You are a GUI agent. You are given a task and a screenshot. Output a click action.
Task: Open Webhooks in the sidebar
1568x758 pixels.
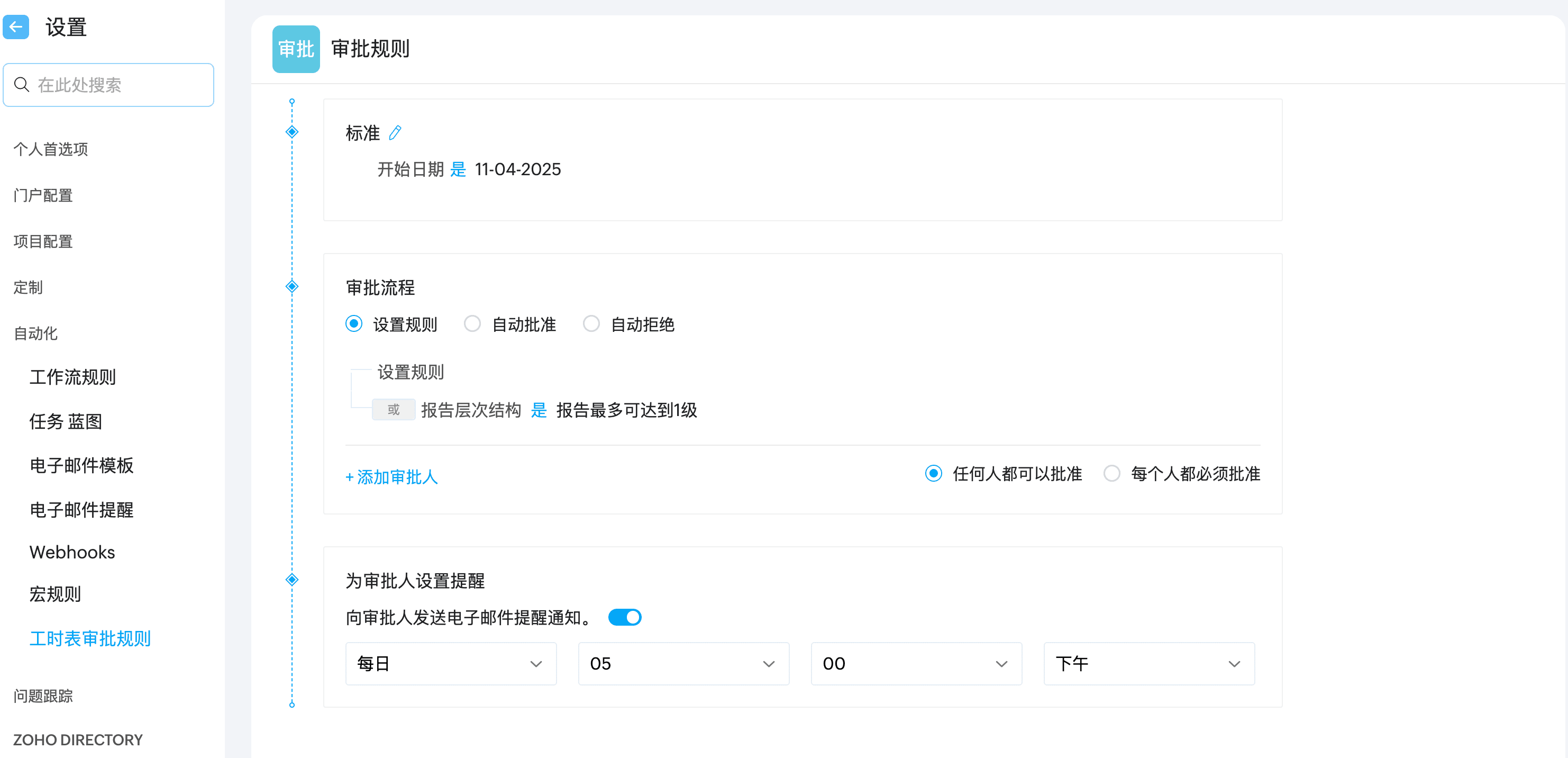(x=72, y=552)
